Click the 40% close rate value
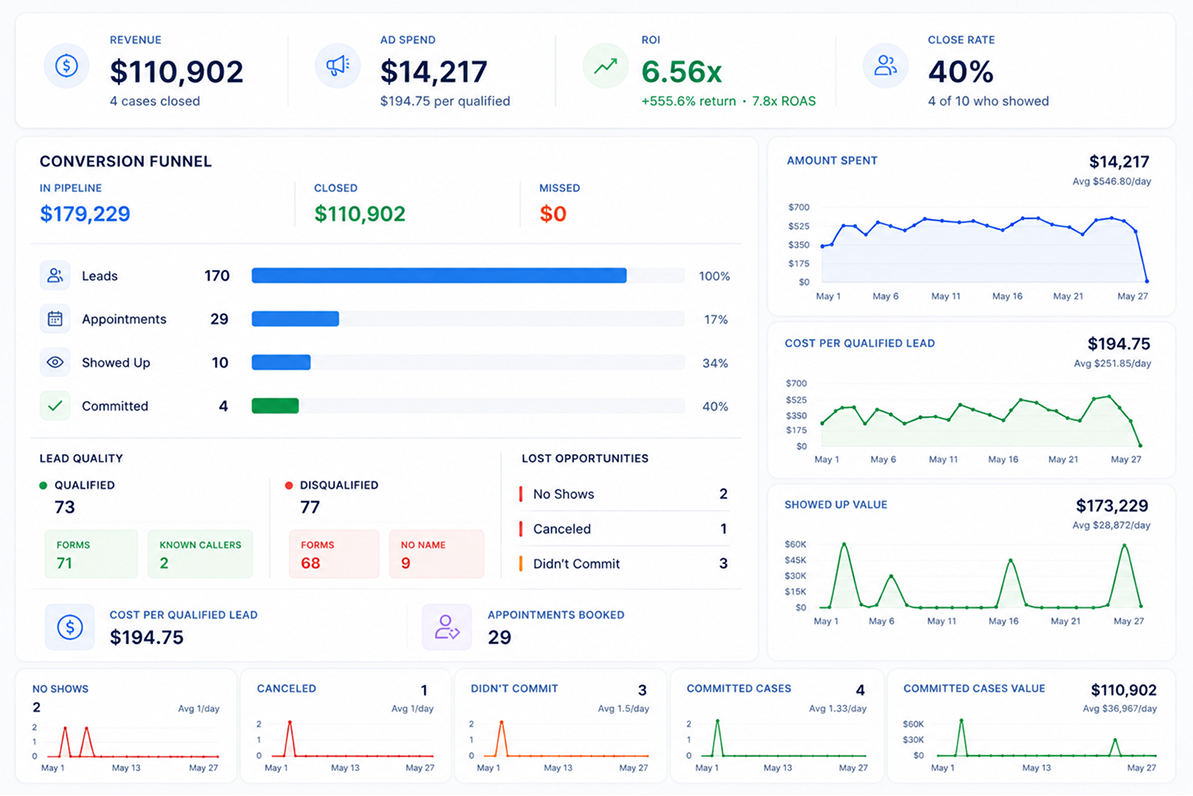Image resolution: width=1193 pixels, height=796 pixels. (x=960, y=72)
